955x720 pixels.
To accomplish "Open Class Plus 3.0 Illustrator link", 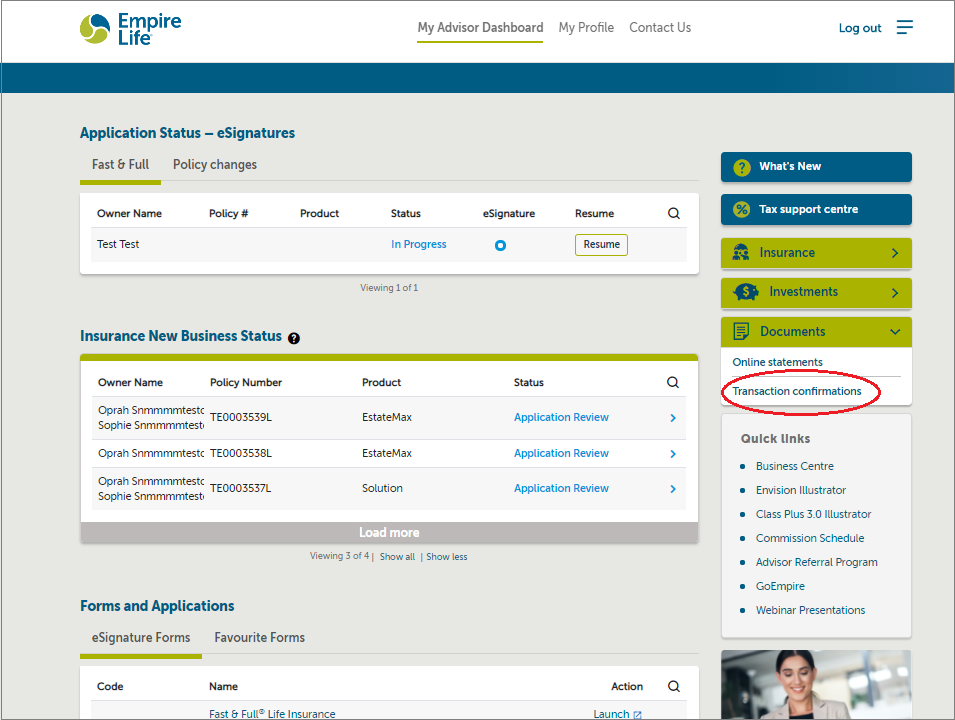I will (x=814, y=514).
